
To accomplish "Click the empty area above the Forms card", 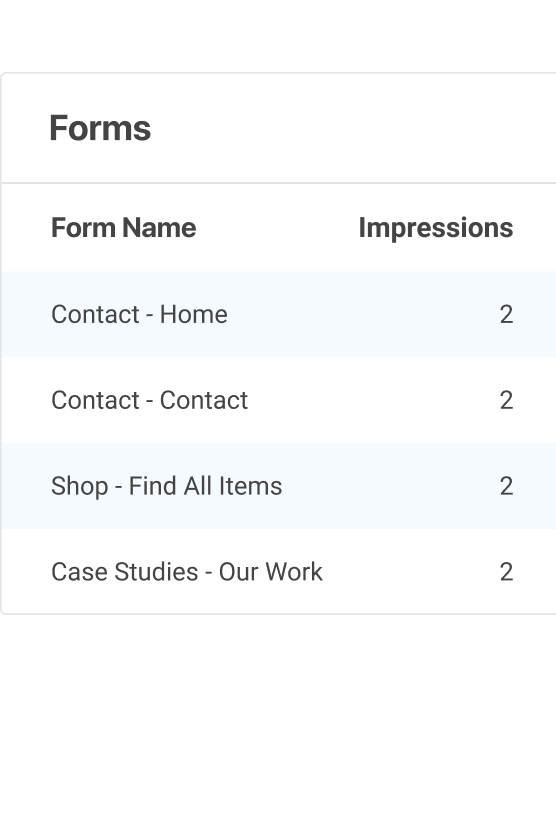I will point(278,35).
